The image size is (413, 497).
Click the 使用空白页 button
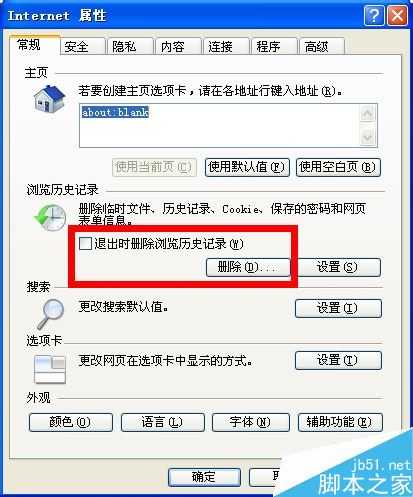point(338,167)
